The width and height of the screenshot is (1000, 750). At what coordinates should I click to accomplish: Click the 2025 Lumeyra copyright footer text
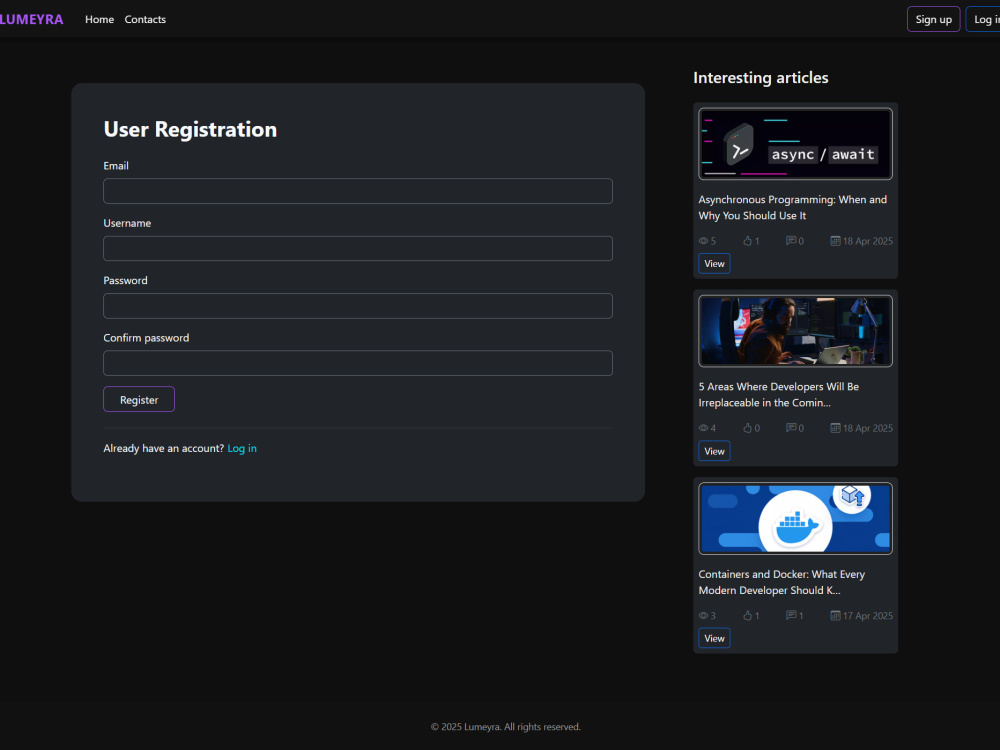pos(506,727)
